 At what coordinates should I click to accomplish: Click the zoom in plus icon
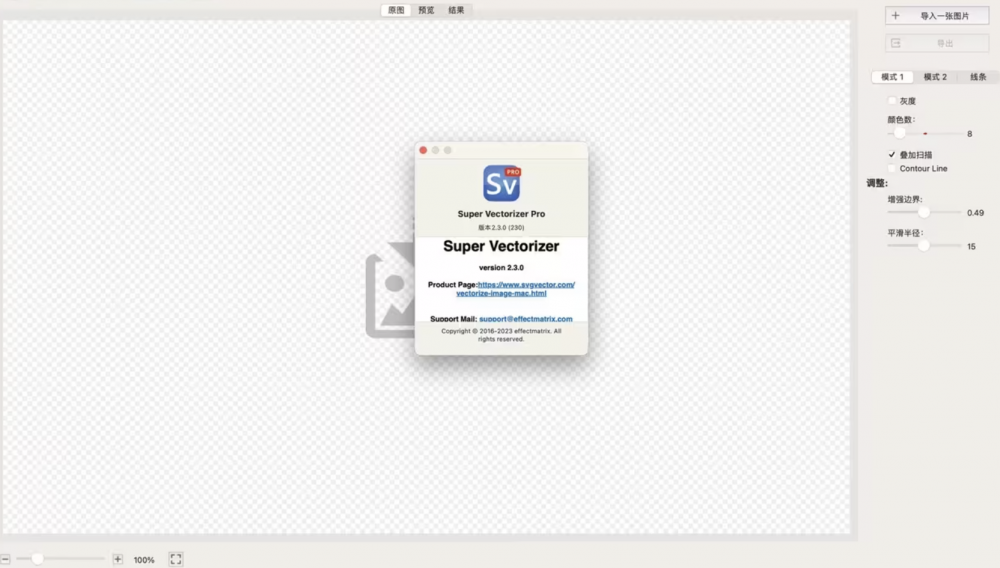tap(117, 559)
